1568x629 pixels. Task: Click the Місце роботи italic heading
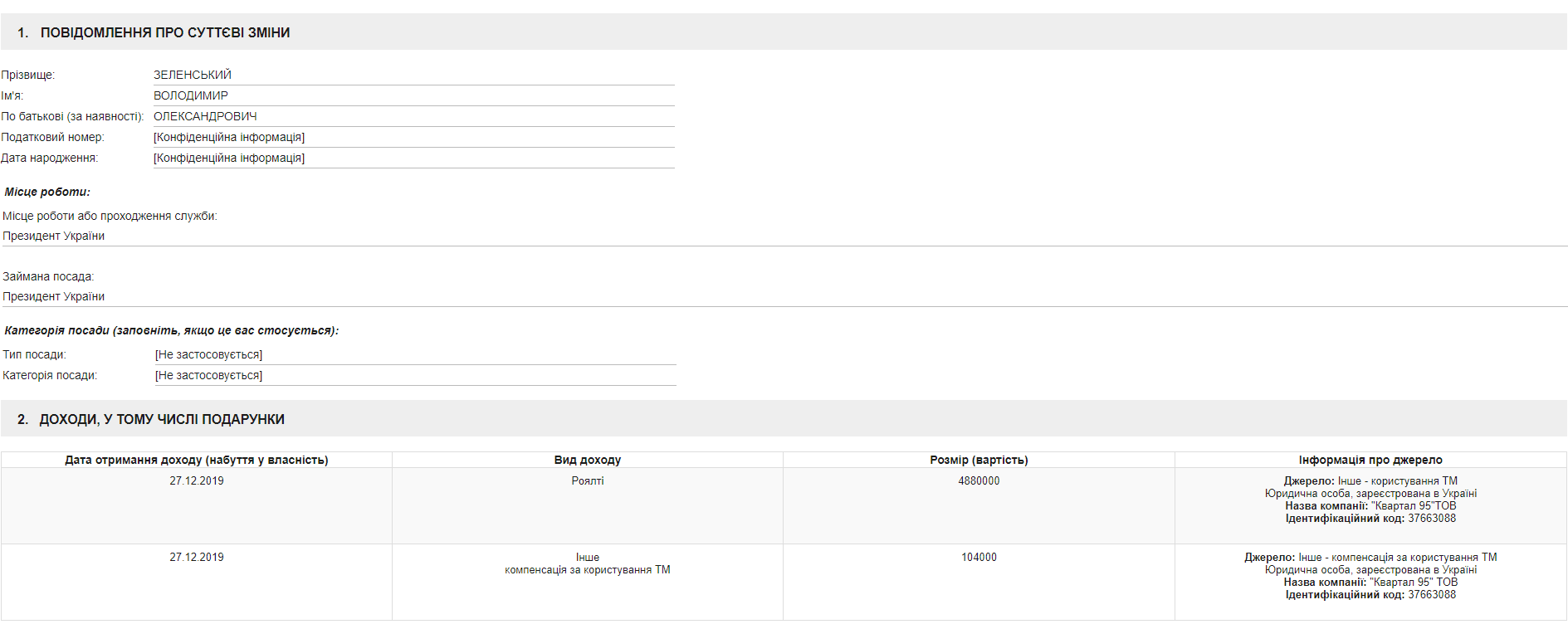(x=47, y=192)
